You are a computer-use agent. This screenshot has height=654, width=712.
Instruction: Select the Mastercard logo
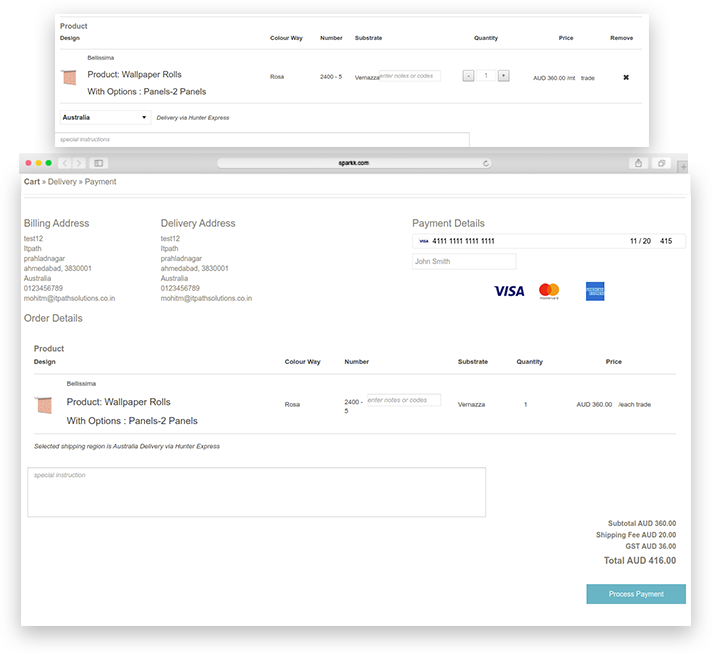coord(549,291)
